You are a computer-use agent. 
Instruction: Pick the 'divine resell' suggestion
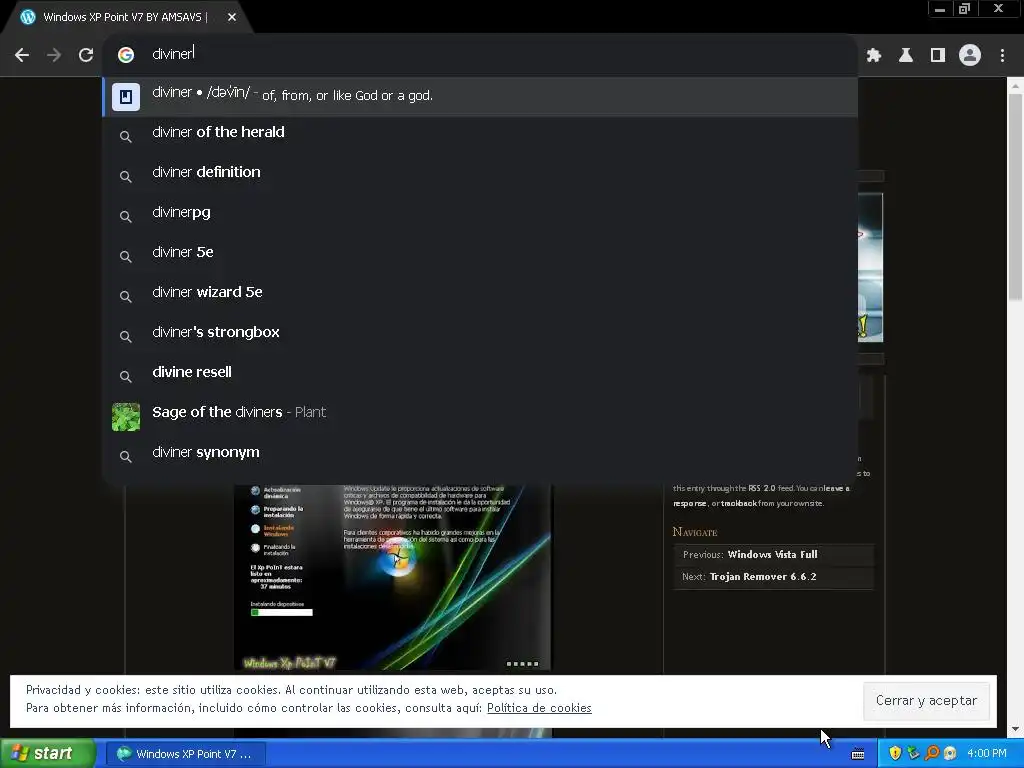point(480,372)
